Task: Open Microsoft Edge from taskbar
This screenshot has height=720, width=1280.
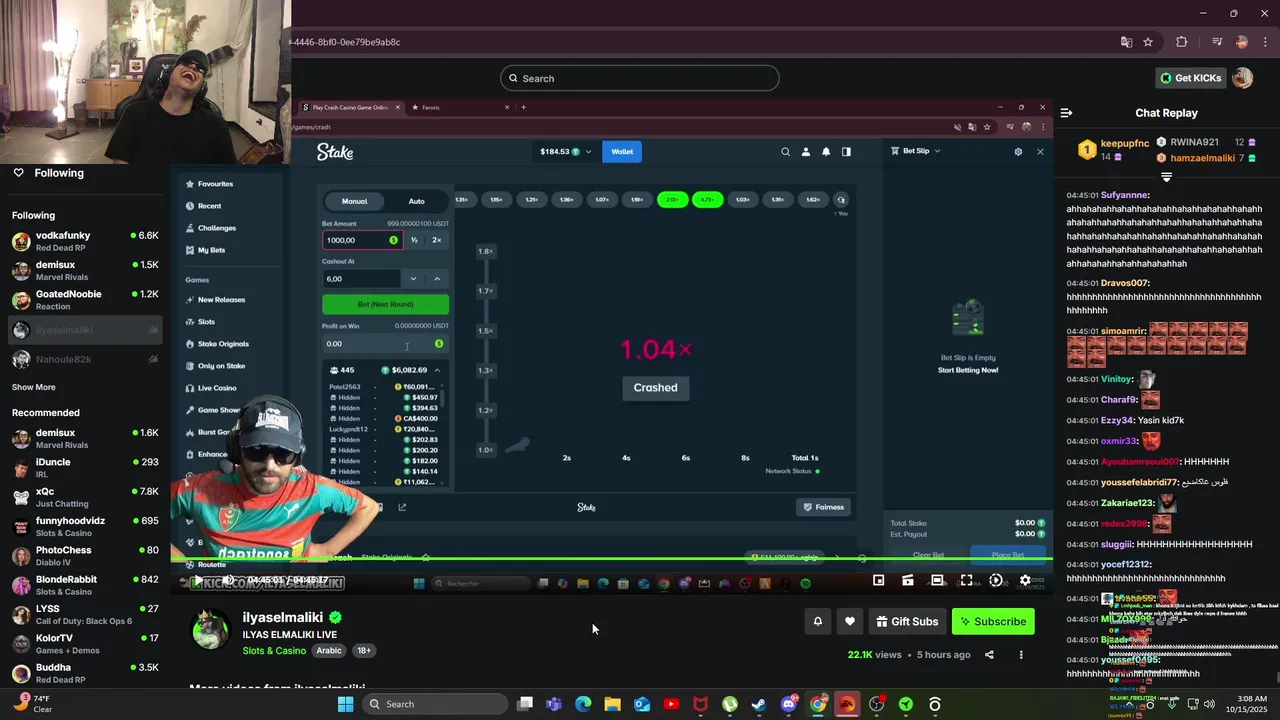Action: pyautogui.click(x=583, y=704)
